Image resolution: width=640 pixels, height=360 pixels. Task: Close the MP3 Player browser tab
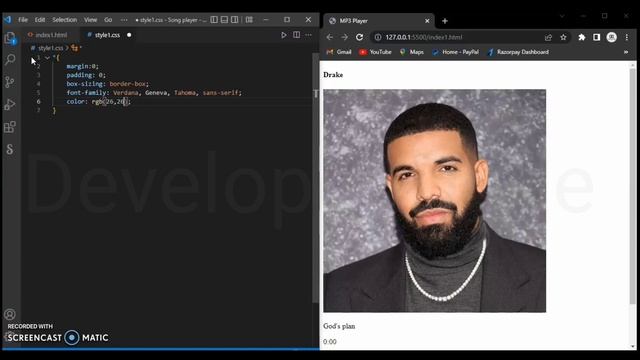click(427, 21)
